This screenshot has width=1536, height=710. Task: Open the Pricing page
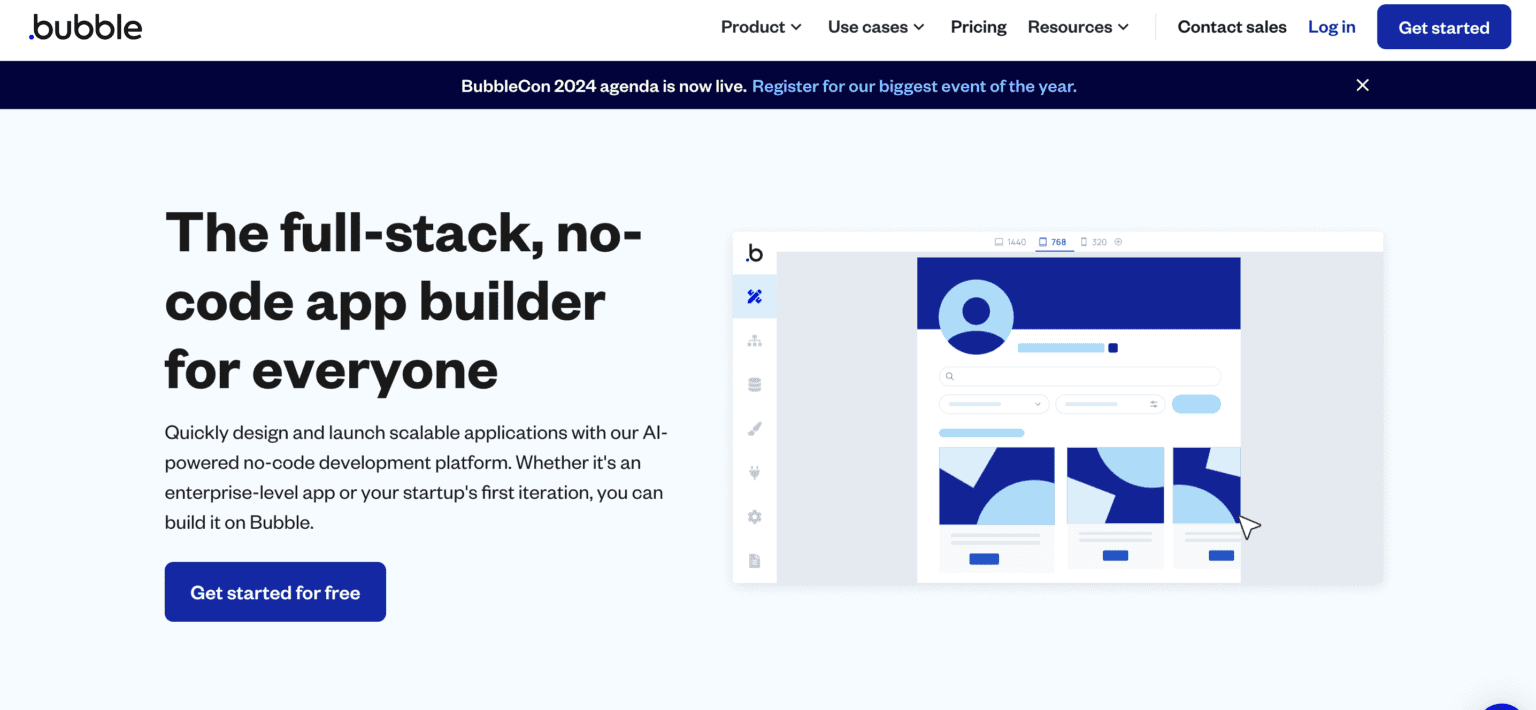point(978,27)
